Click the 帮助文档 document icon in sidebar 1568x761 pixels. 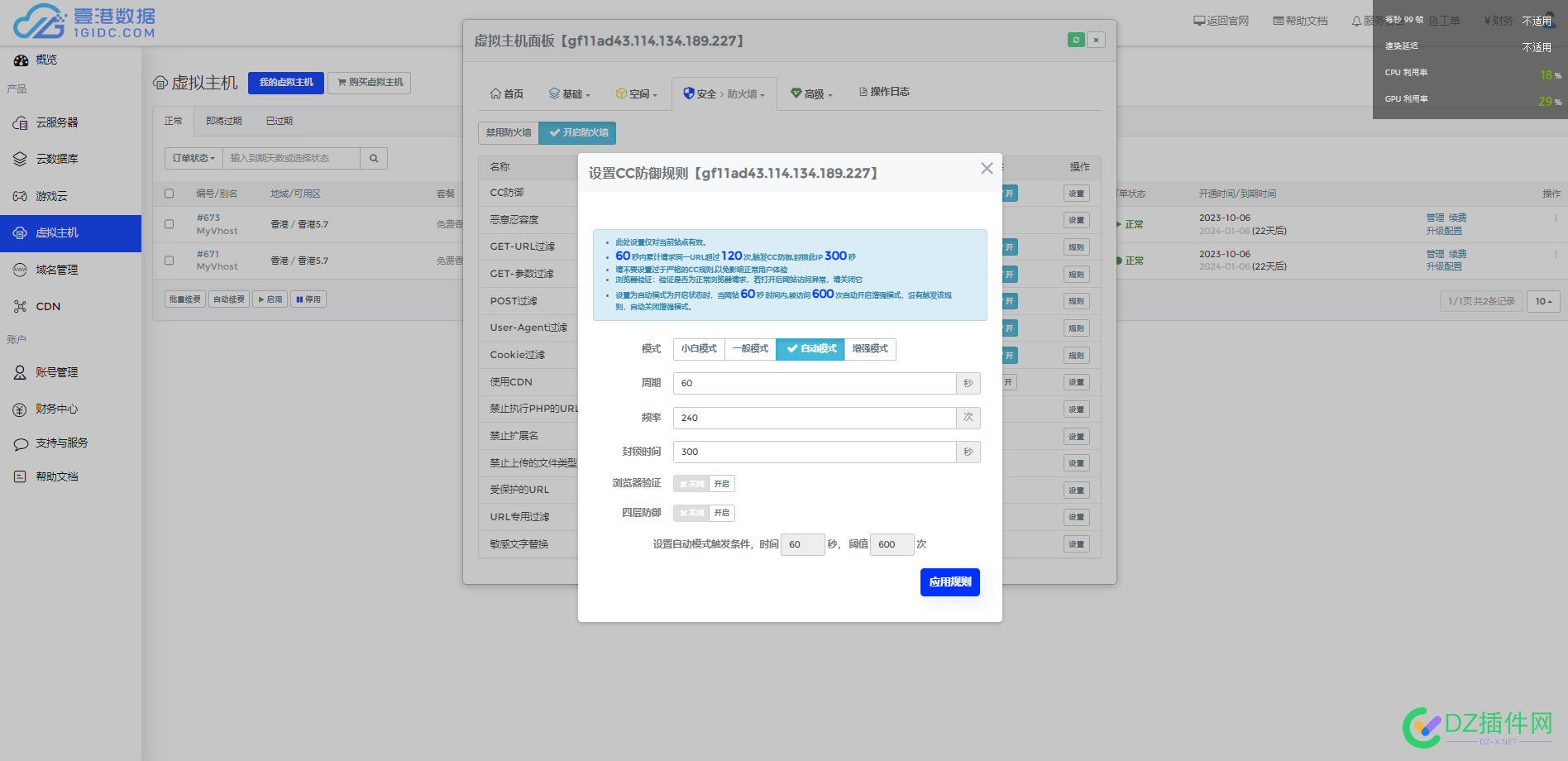point(21,477)
